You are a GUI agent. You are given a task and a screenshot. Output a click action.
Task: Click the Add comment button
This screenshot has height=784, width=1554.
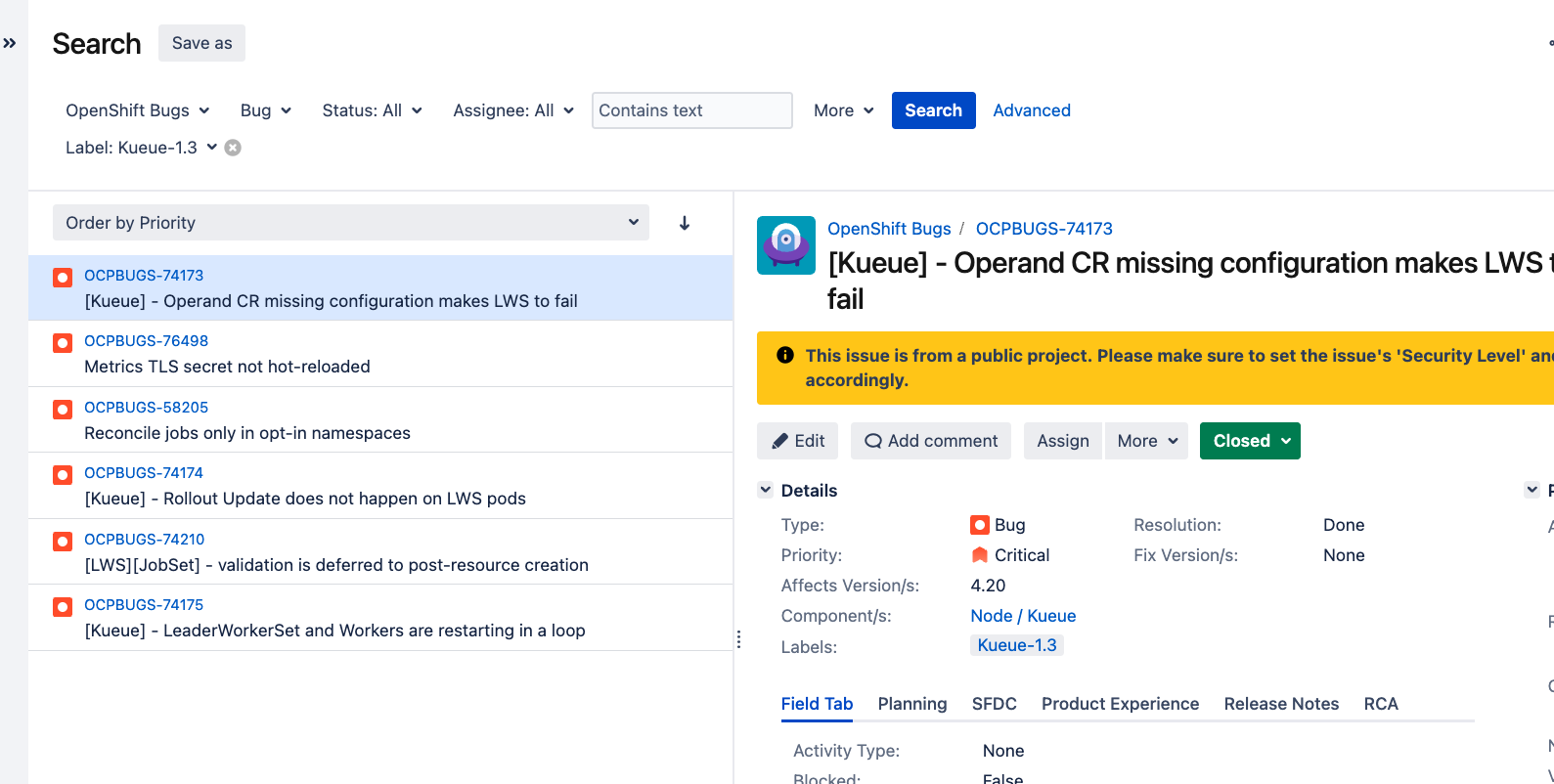click(931, 441)
